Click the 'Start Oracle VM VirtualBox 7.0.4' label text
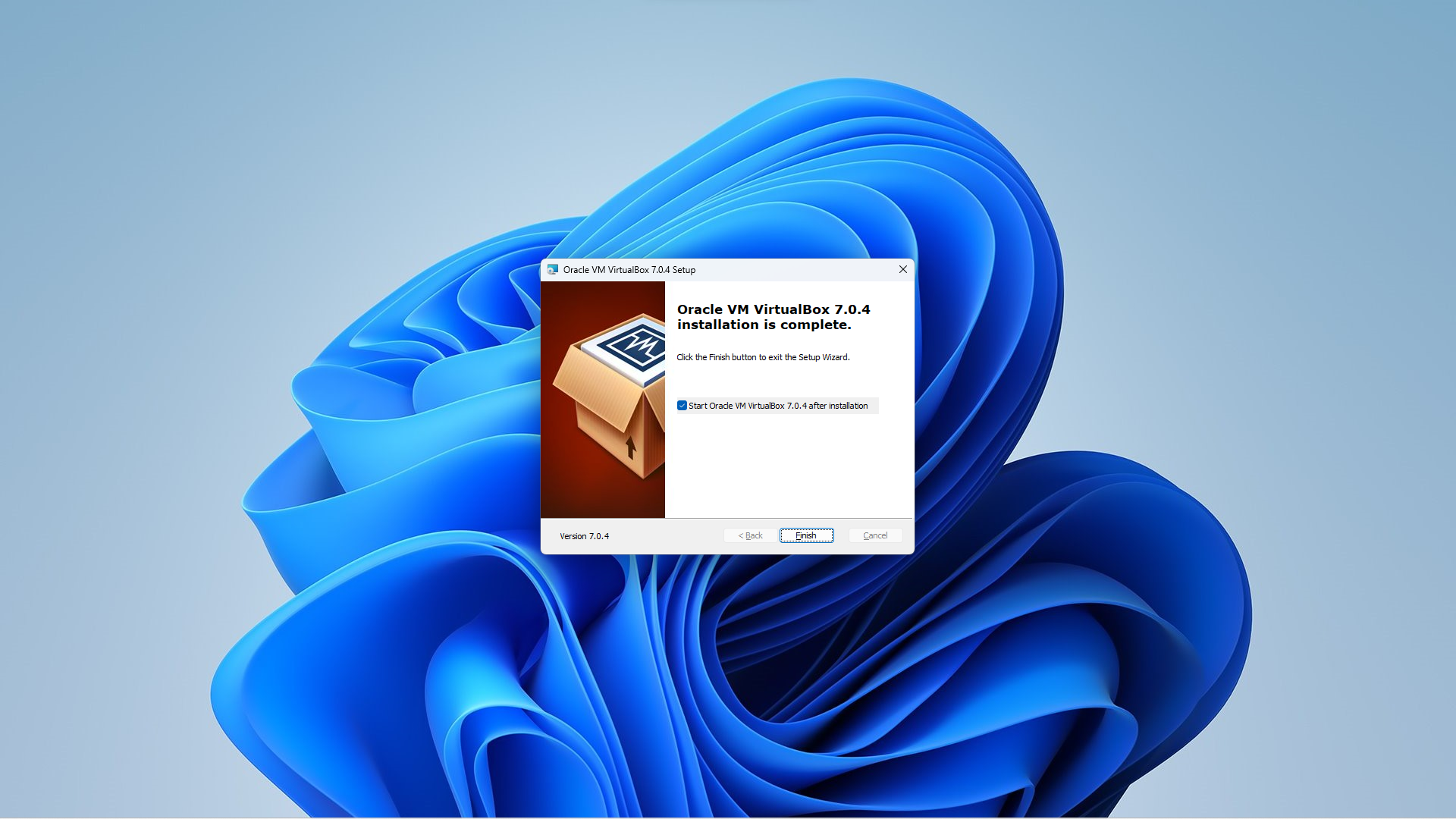Screen dimensions: 1456x819 777,406
